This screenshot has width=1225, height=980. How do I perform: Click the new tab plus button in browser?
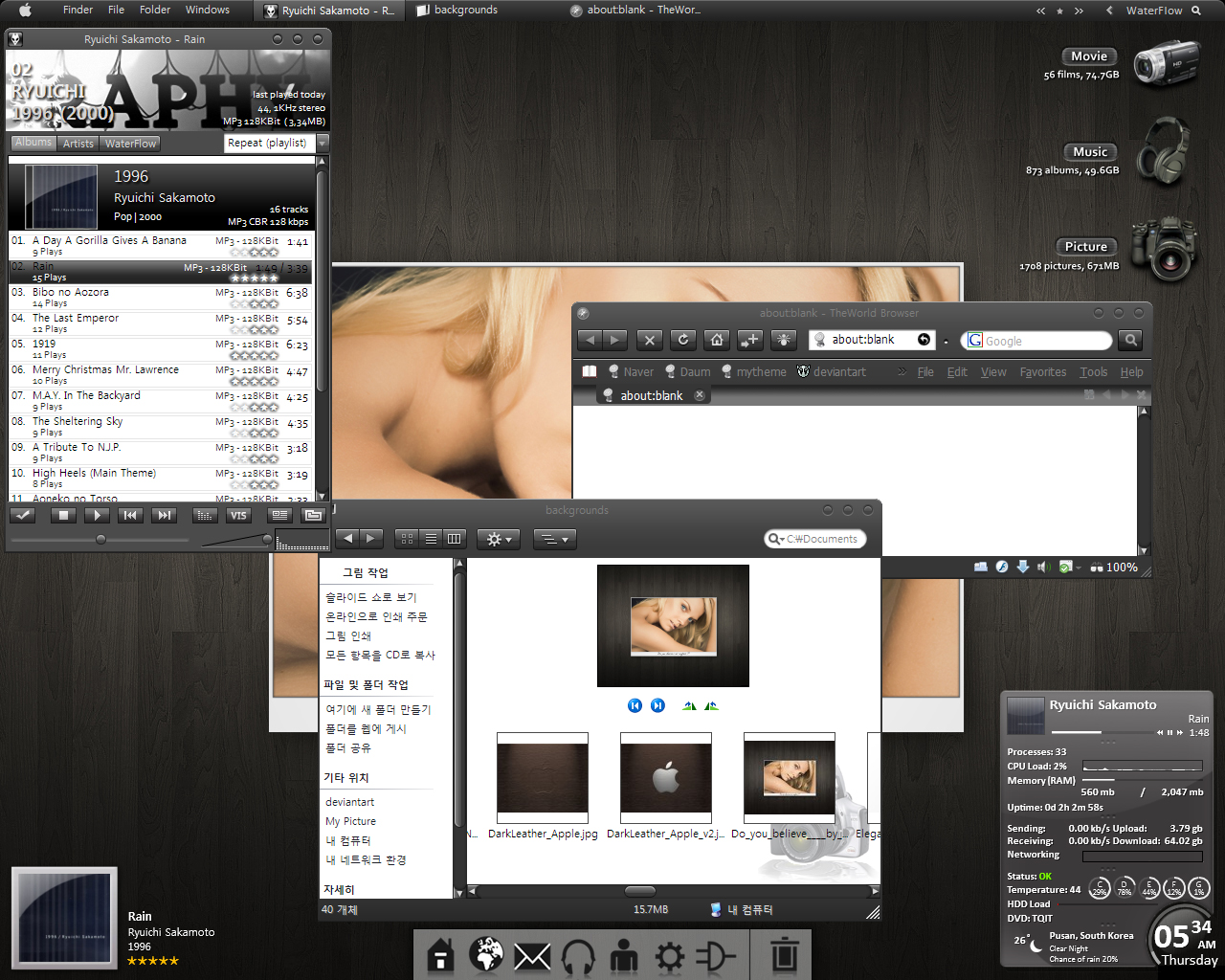tap(749, 340)
